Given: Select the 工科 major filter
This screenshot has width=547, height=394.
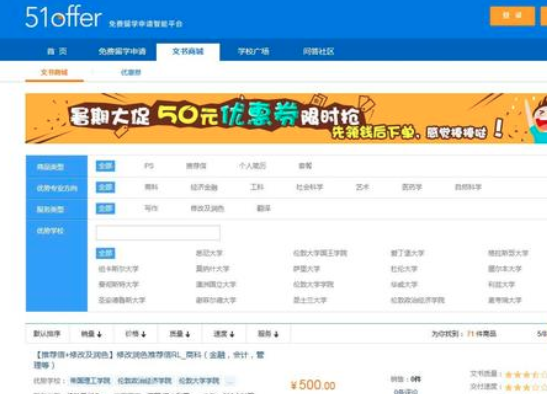Looking at the screenshot, I should point(257,187).
